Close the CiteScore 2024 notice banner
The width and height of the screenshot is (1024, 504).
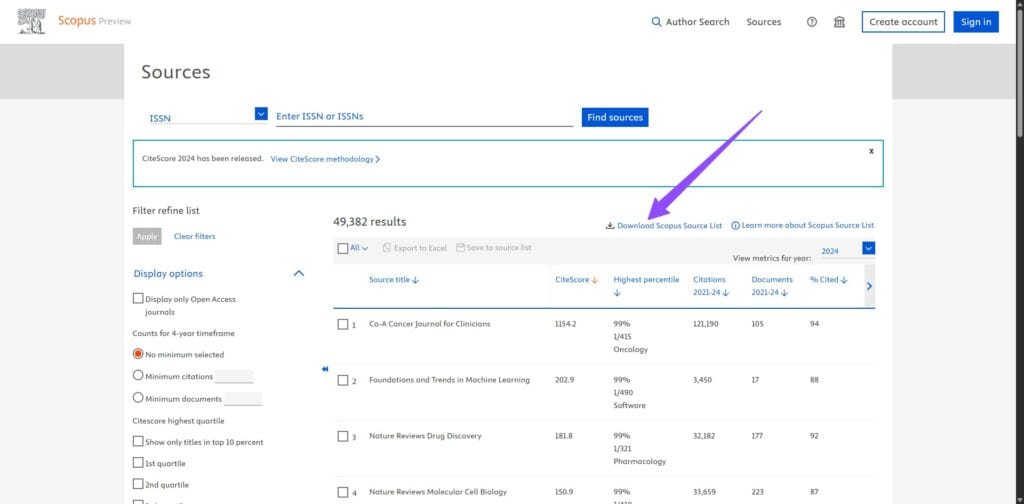tap(871, 151)
